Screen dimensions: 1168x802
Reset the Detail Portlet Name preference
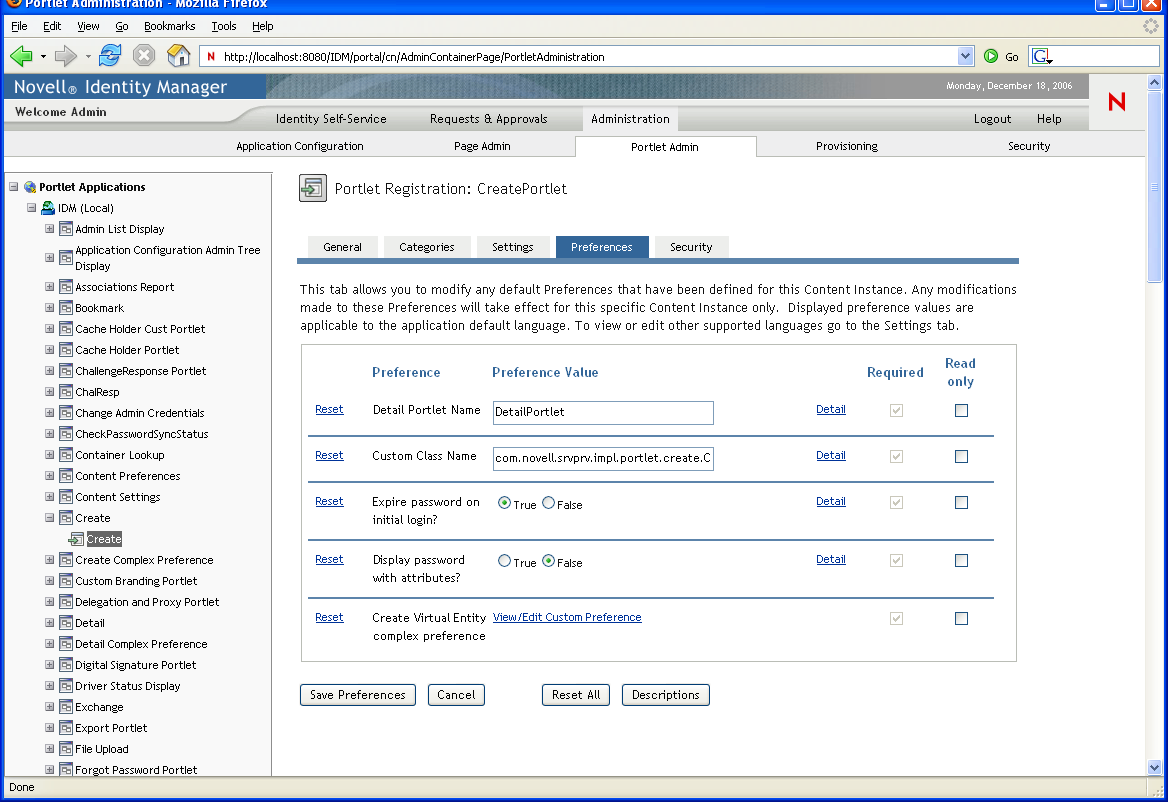[x=329, y=410]
